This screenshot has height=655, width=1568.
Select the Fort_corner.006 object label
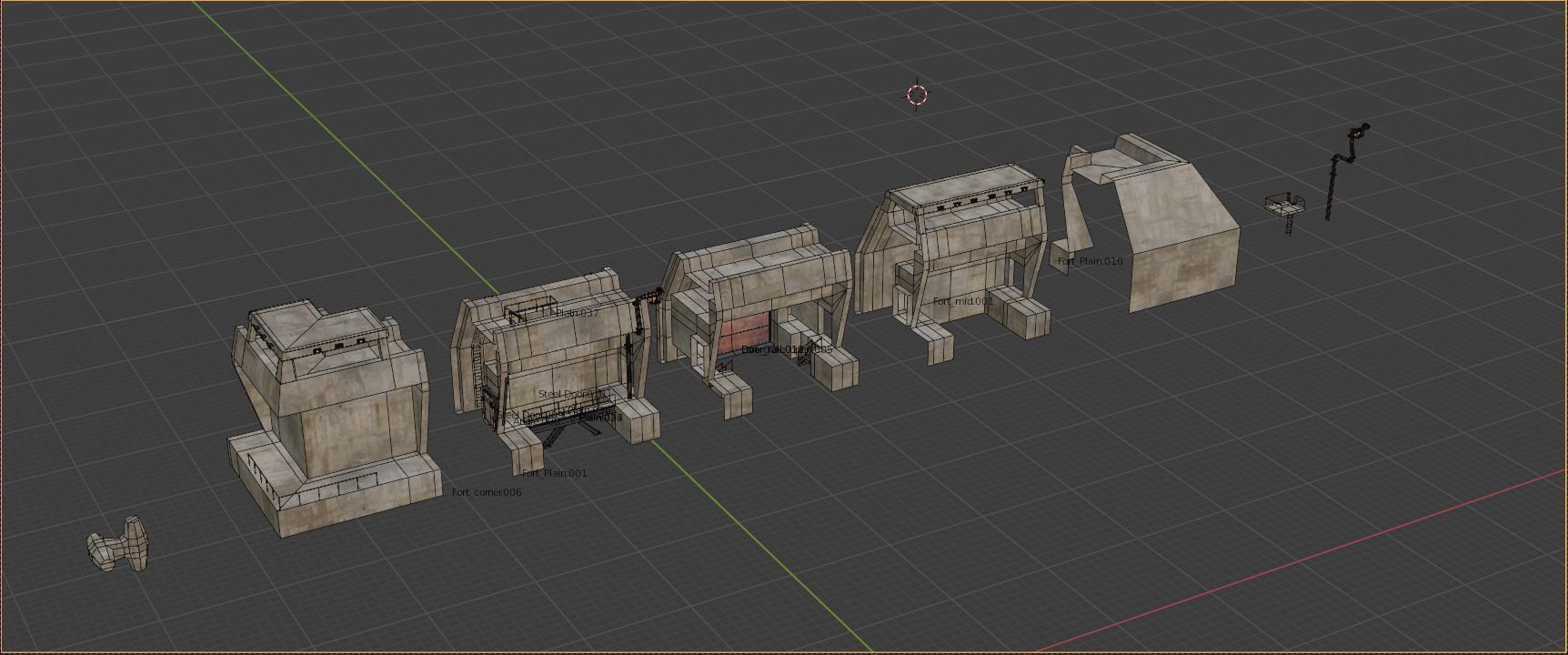coord(487,492)
